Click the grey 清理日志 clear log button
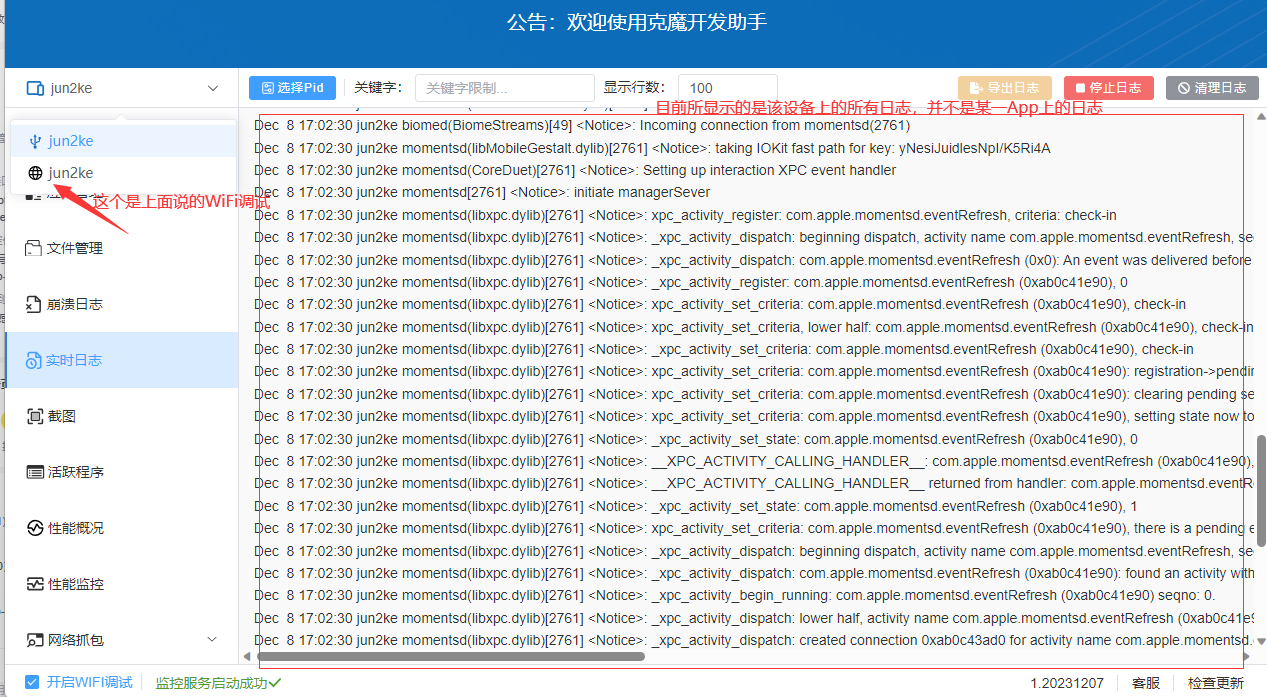The height and width of the screenshot is (697, 1267). [x=1212, y=88]
